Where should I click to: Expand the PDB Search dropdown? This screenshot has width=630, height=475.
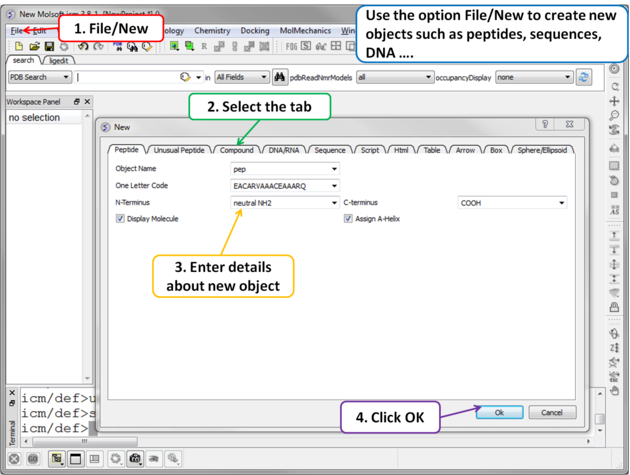coord(40,77)
